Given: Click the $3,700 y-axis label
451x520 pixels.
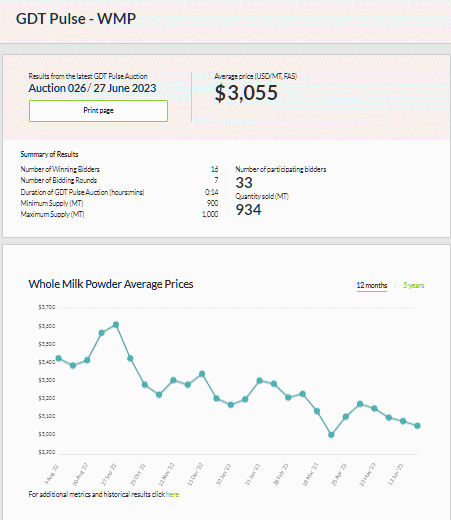Looking at the screenshot, I should pyautogui.click(x=47, y=307).
